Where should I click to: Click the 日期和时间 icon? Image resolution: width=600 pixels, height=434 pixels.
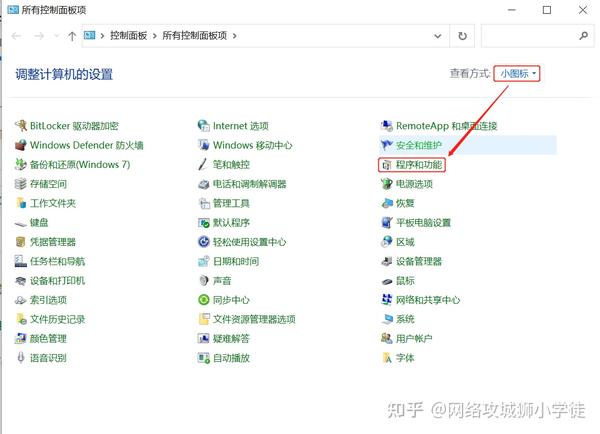(204, 261)
